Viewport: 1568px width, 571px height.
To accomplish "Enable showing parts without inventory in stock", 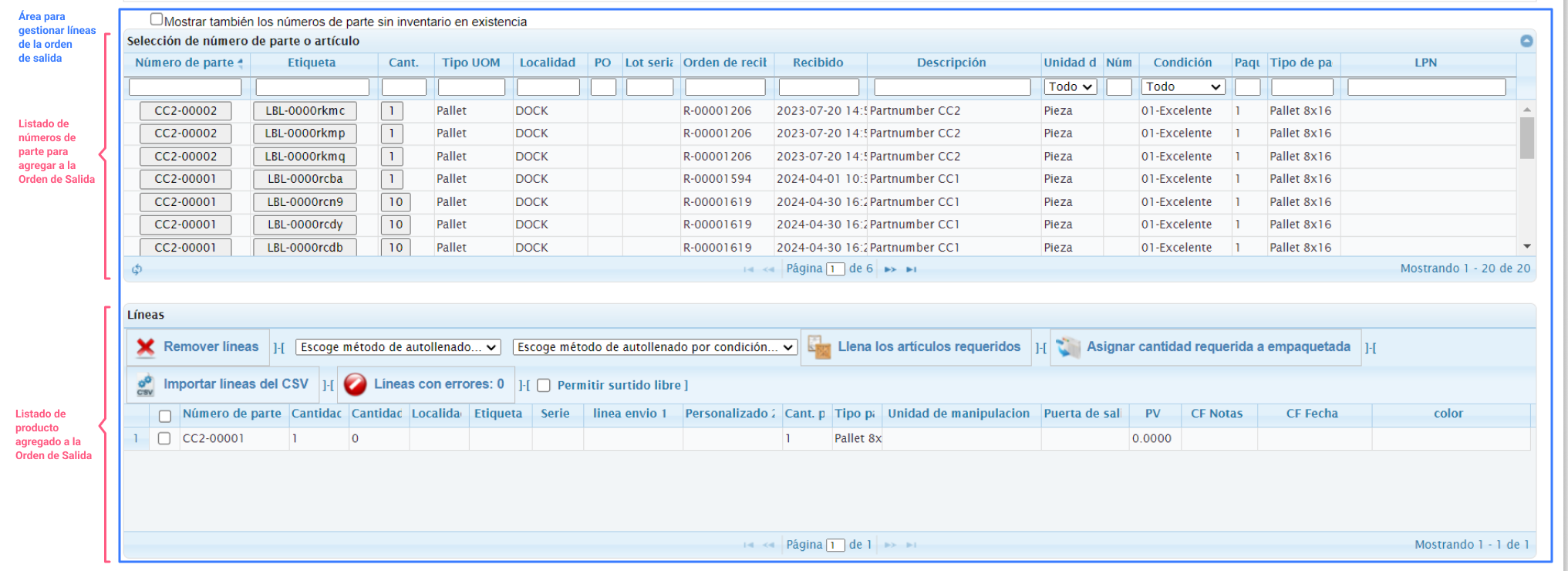I will (x=157, y=19).
